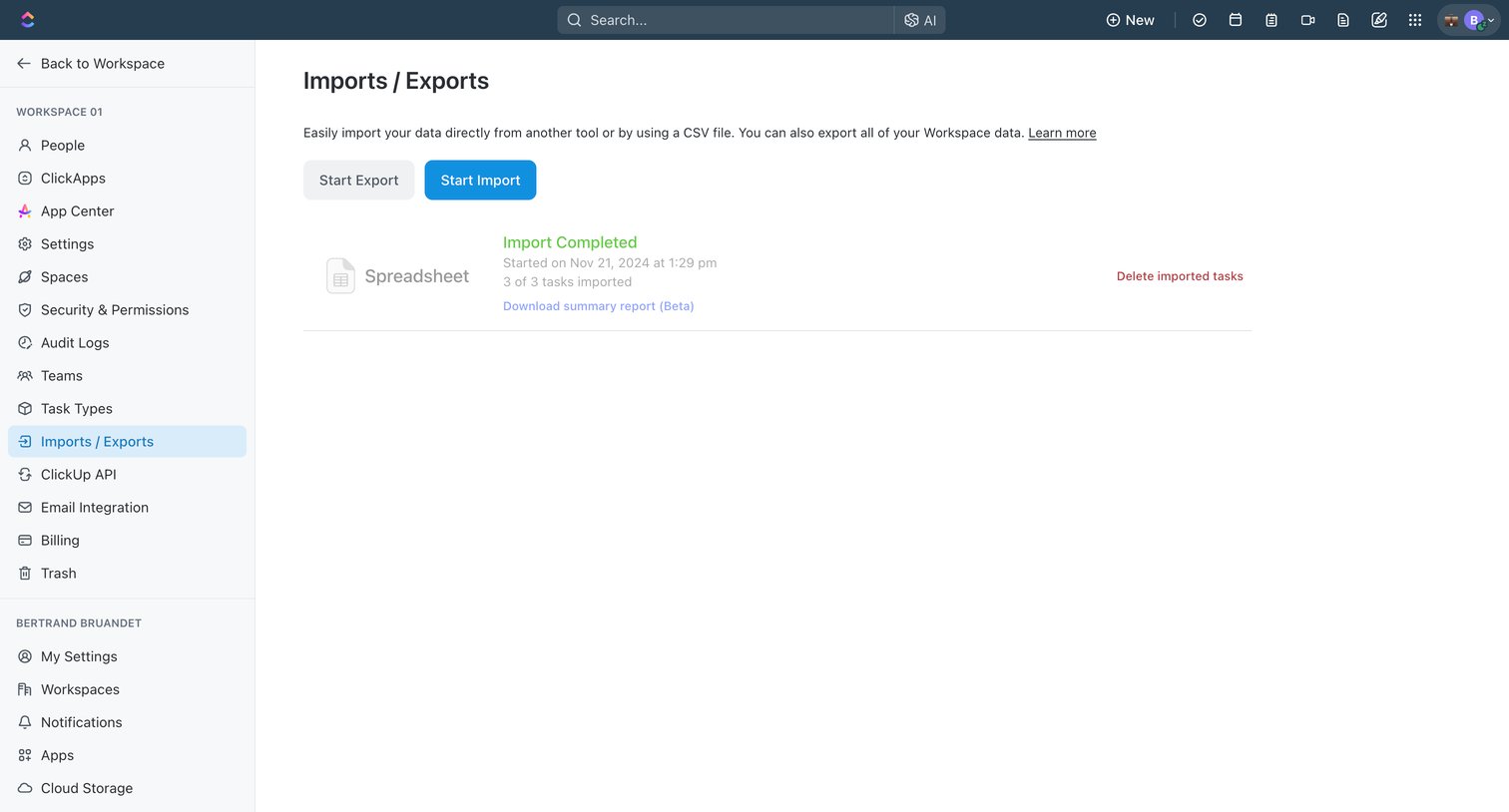The image size is (1509, 812).
Task: Open Trash in sidebar
Action: tap(127, 574)
